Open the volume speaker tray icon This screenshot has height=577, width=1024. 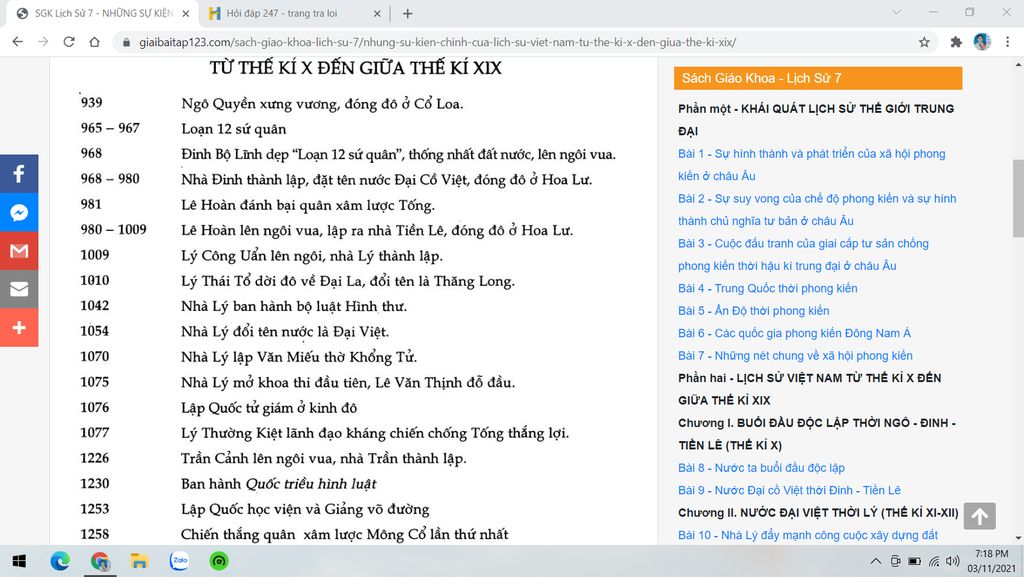pyautogui.click(x=953, y=561)
